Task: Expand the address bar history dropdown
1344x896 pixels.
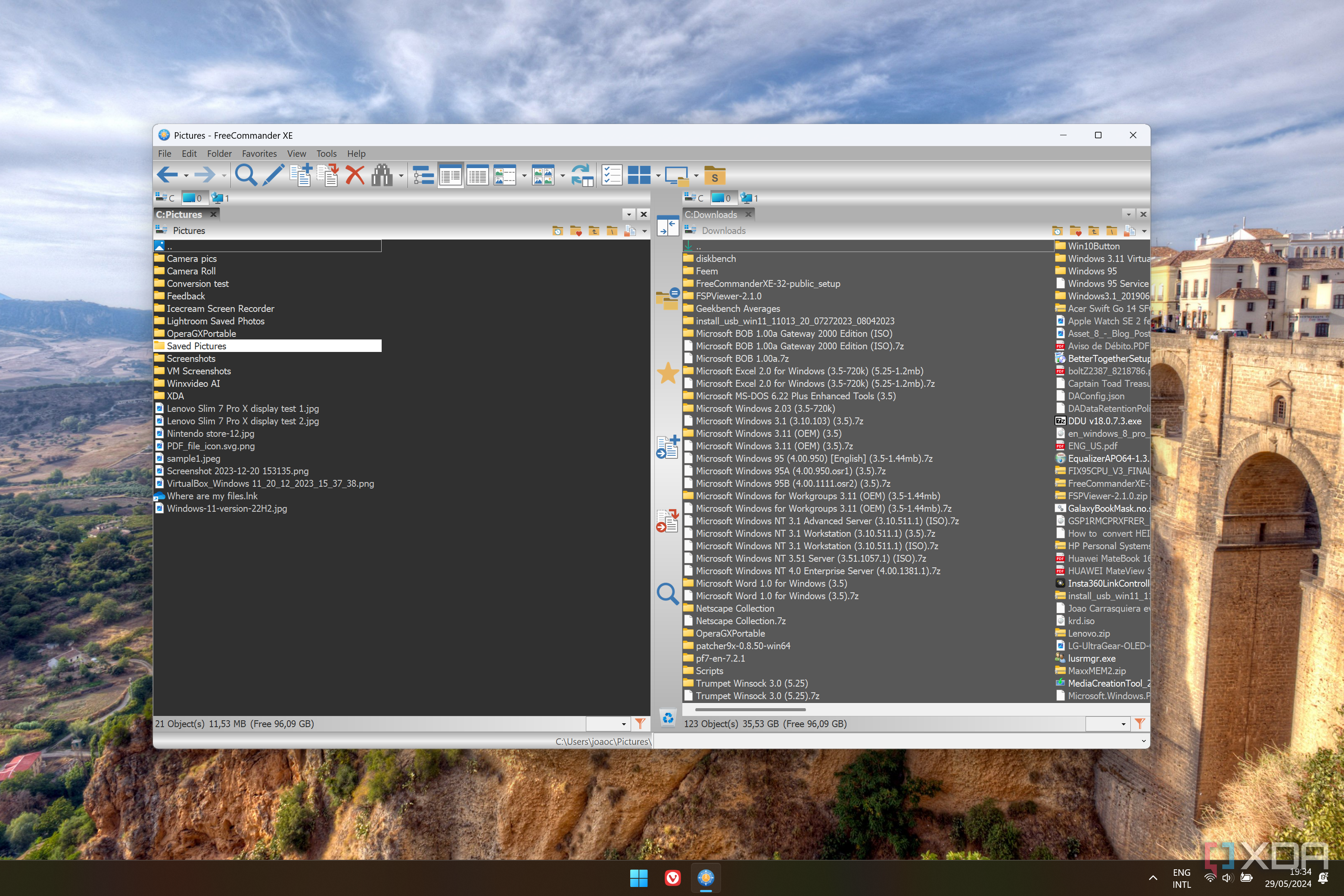Action: [1143, 741]
